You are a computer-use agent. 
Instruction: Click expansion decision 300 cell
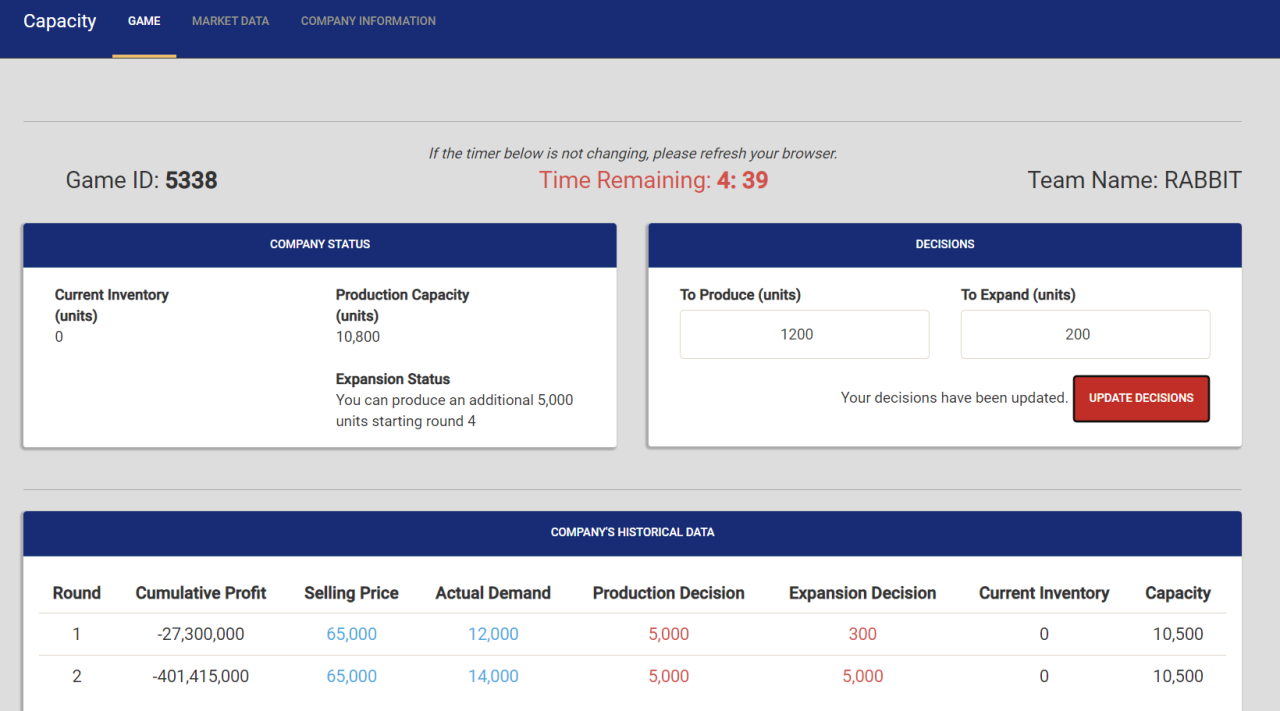pyautogui.click(x=863, y=634)
